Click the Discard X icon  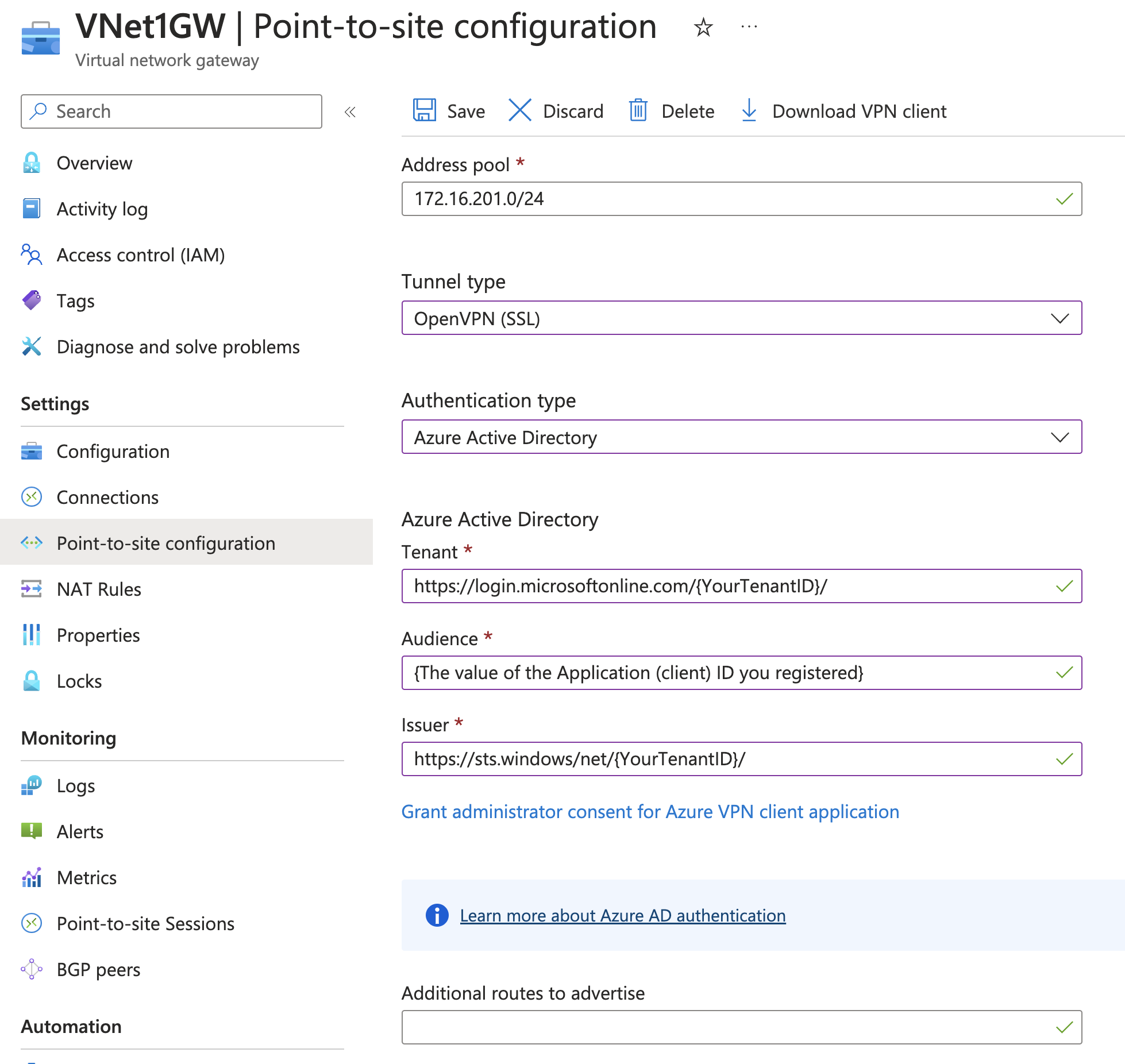coord(520,110)
